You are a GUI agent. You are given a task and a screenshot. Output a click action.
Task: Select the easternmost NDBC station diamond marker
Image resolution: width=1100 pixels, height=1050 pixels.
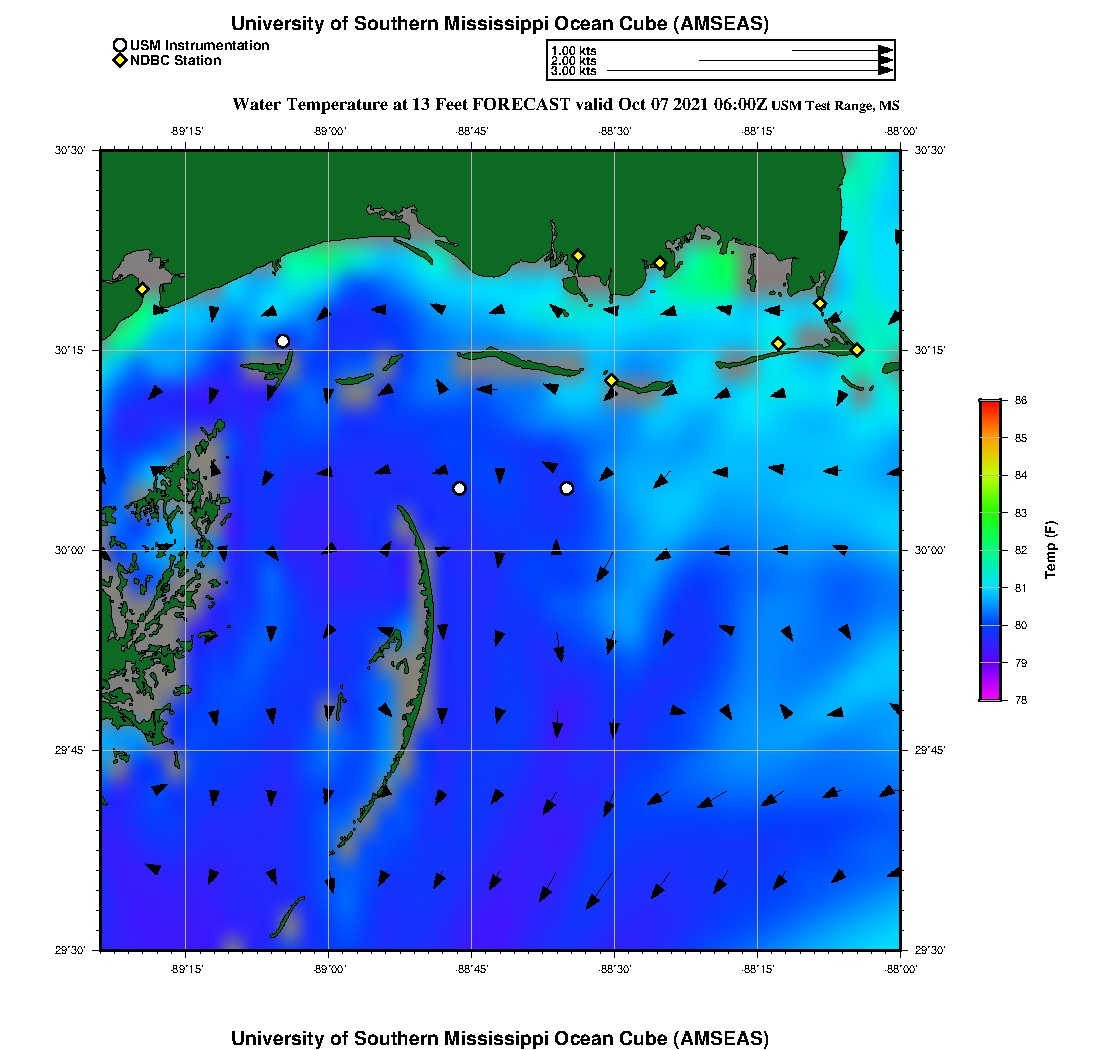click(x=857, y=349)
